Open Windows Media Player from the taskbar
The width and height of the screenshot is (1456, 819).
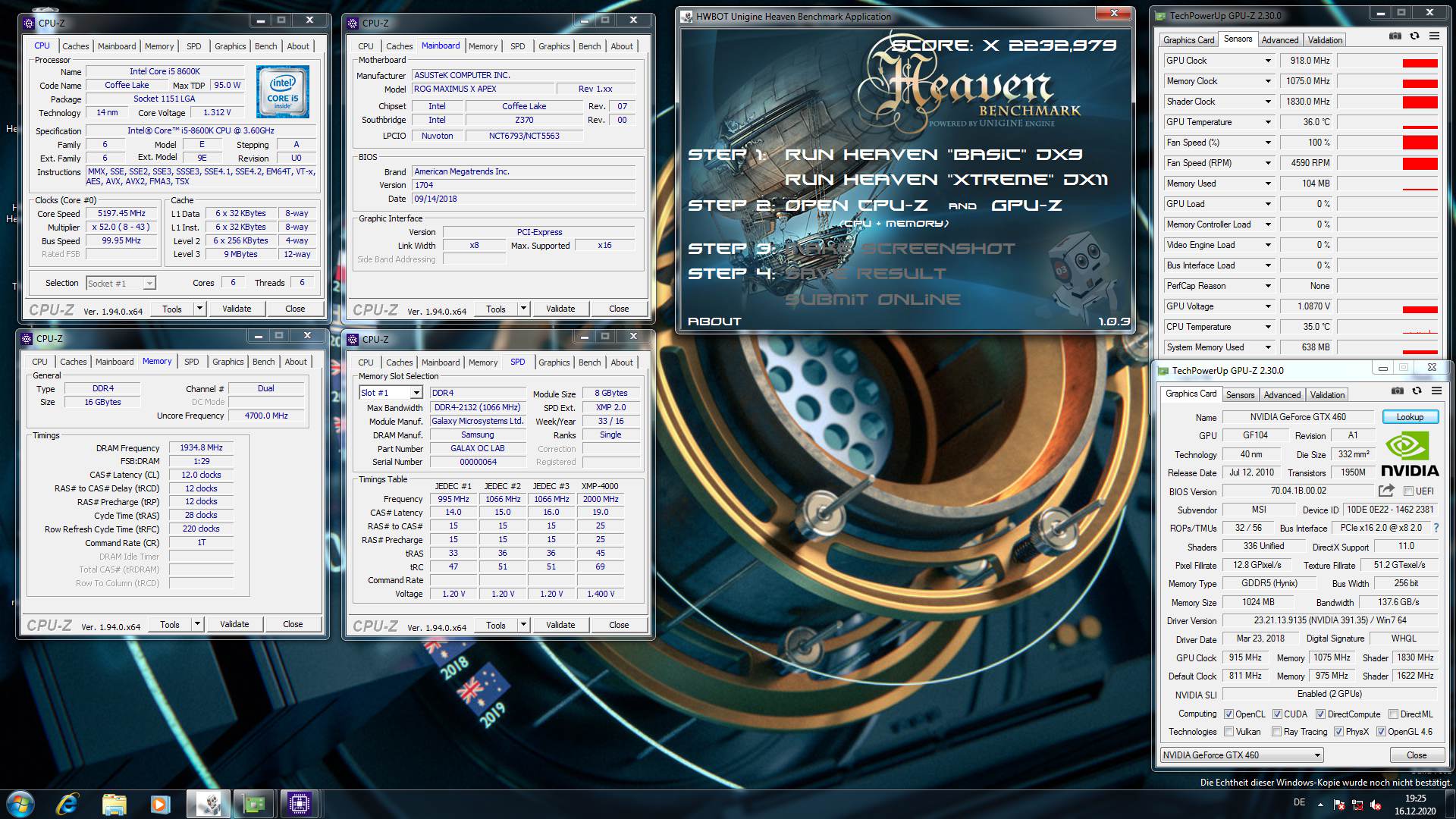[160, 803]
